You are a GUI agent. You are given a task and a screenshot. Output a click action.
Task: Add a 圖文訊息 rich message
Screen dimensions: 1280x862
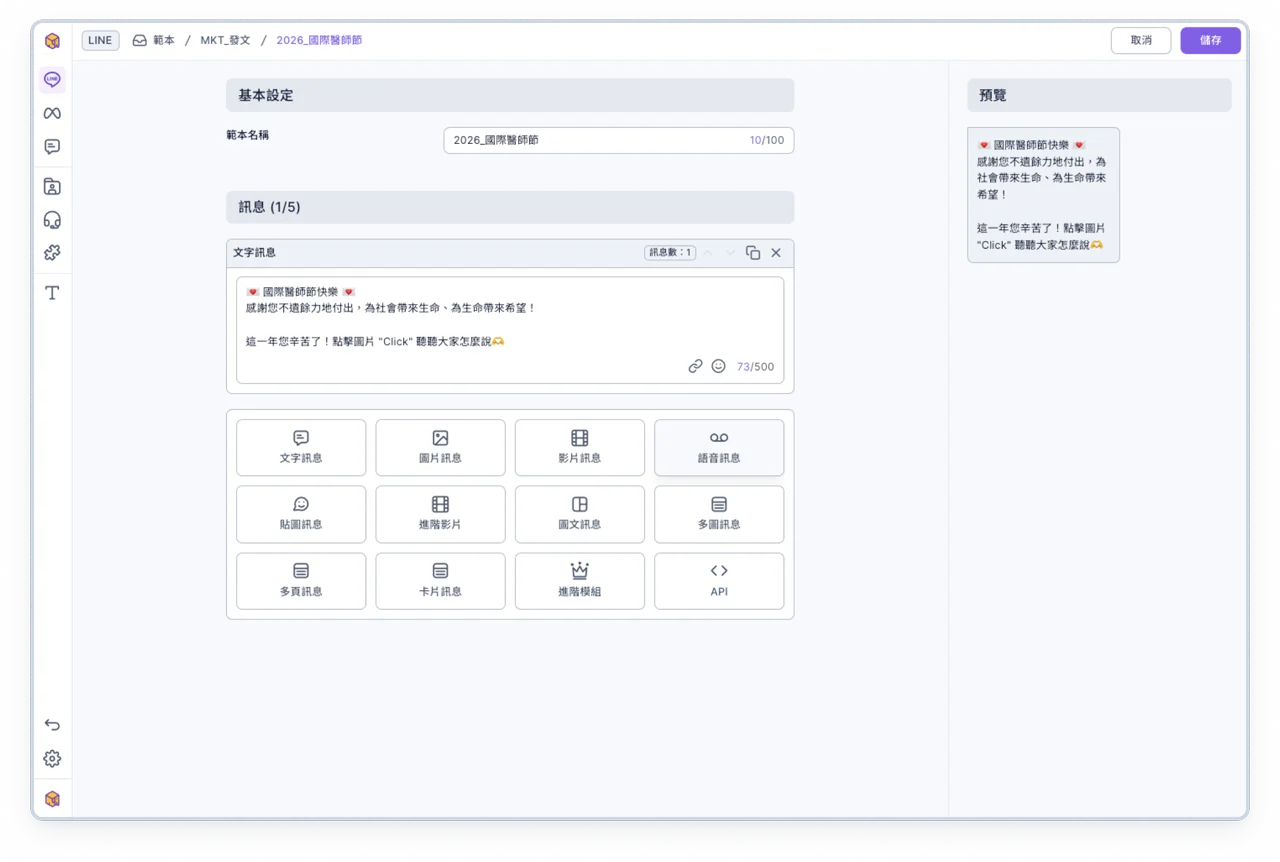pos(580,514)
